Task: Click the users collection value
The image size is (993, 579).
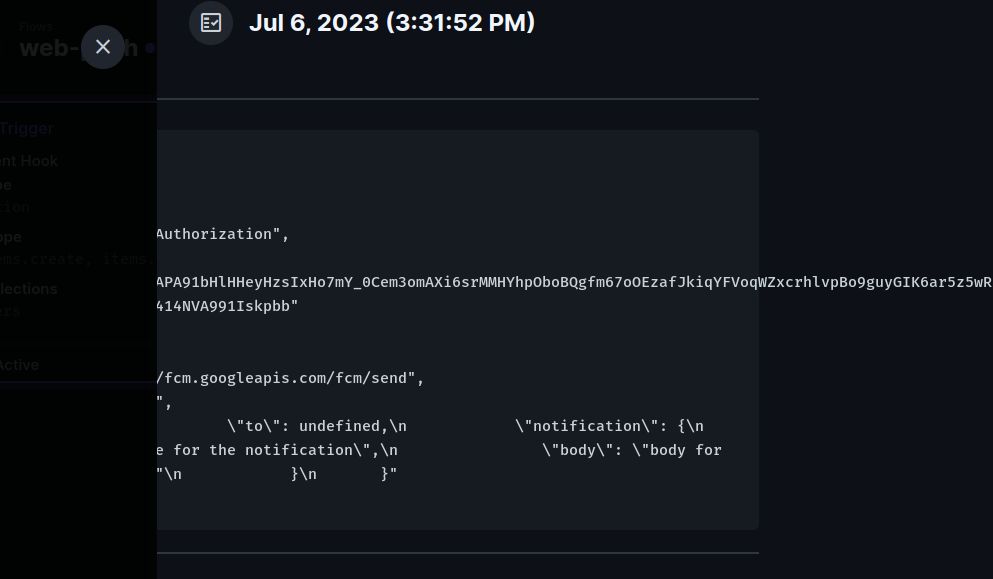Action: pos(8,311)
